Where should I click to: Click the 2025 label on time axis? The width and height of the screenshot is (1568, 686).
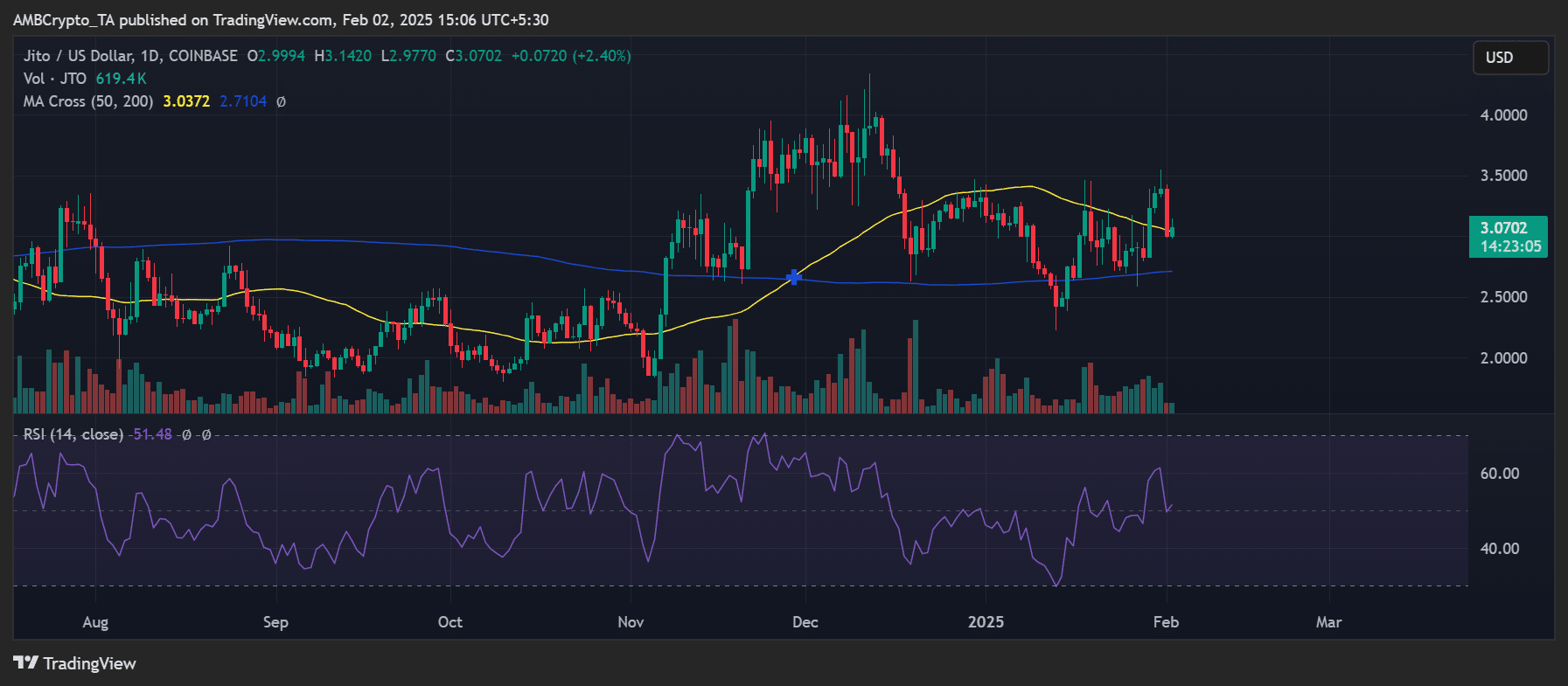(x=986, y=622)
